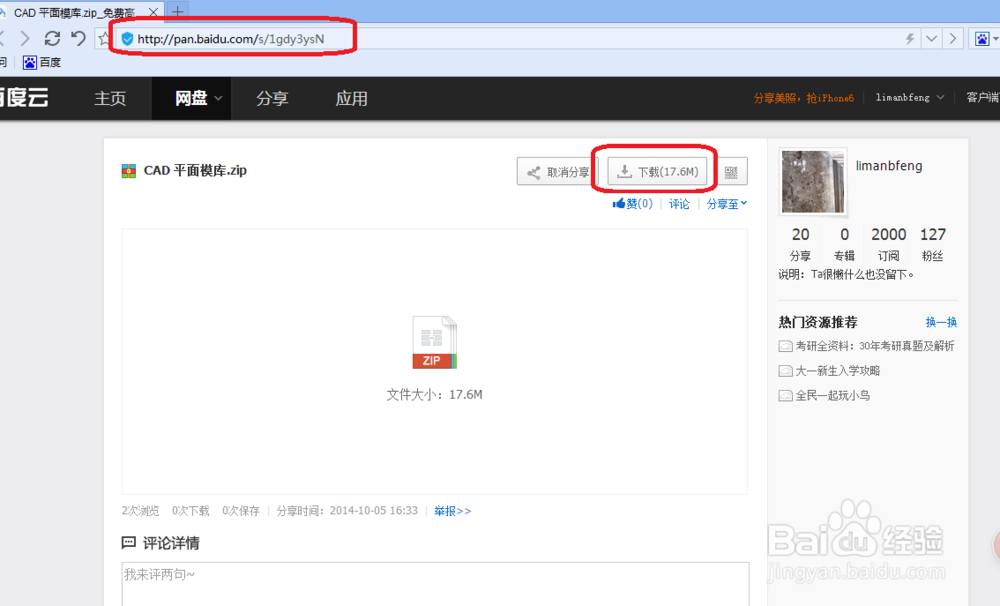Click the large ZIP file preview icon
This screenshot has width=1000, height=606.
pyautogui.click(x=434, y=342)
